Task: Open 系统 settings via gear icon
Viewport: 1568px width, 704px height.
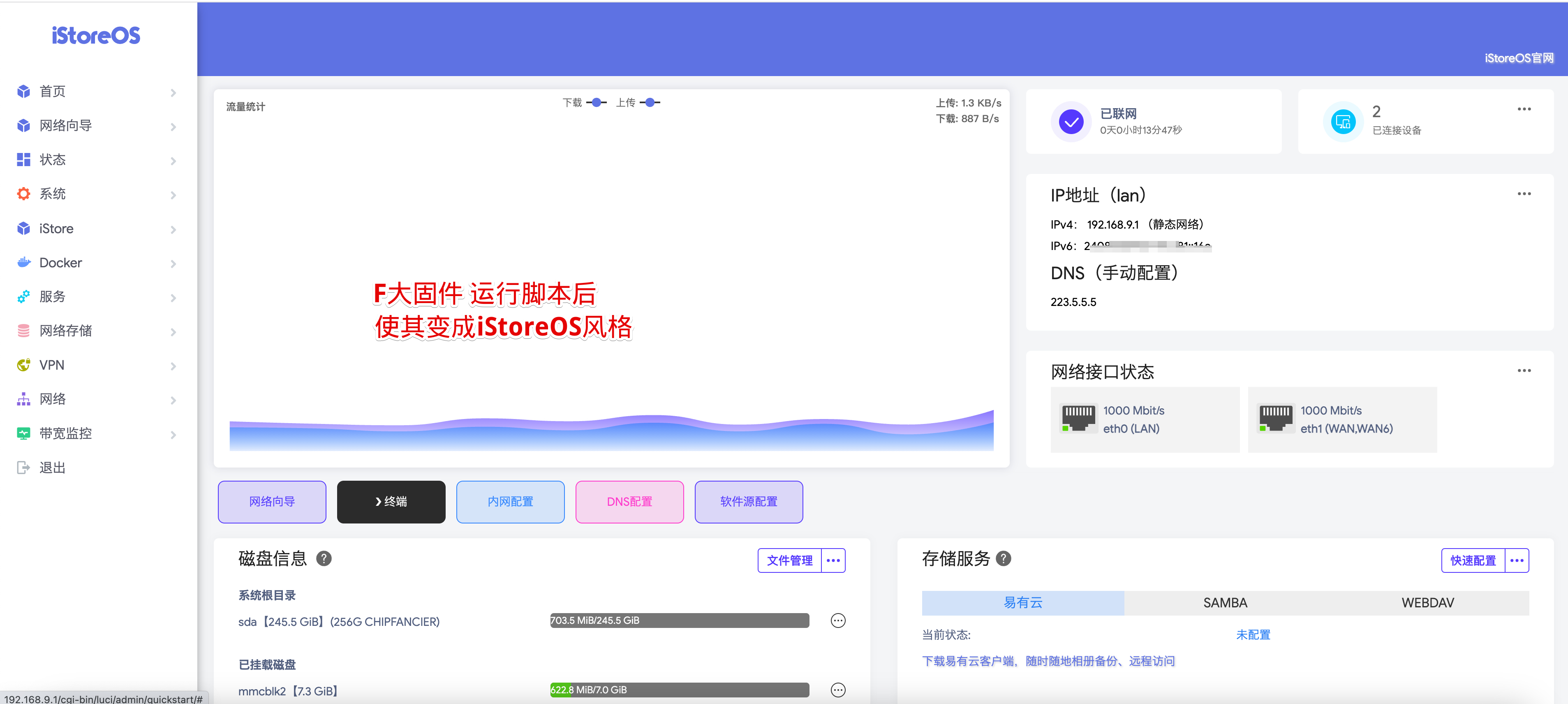Action: tap(23, 193)
